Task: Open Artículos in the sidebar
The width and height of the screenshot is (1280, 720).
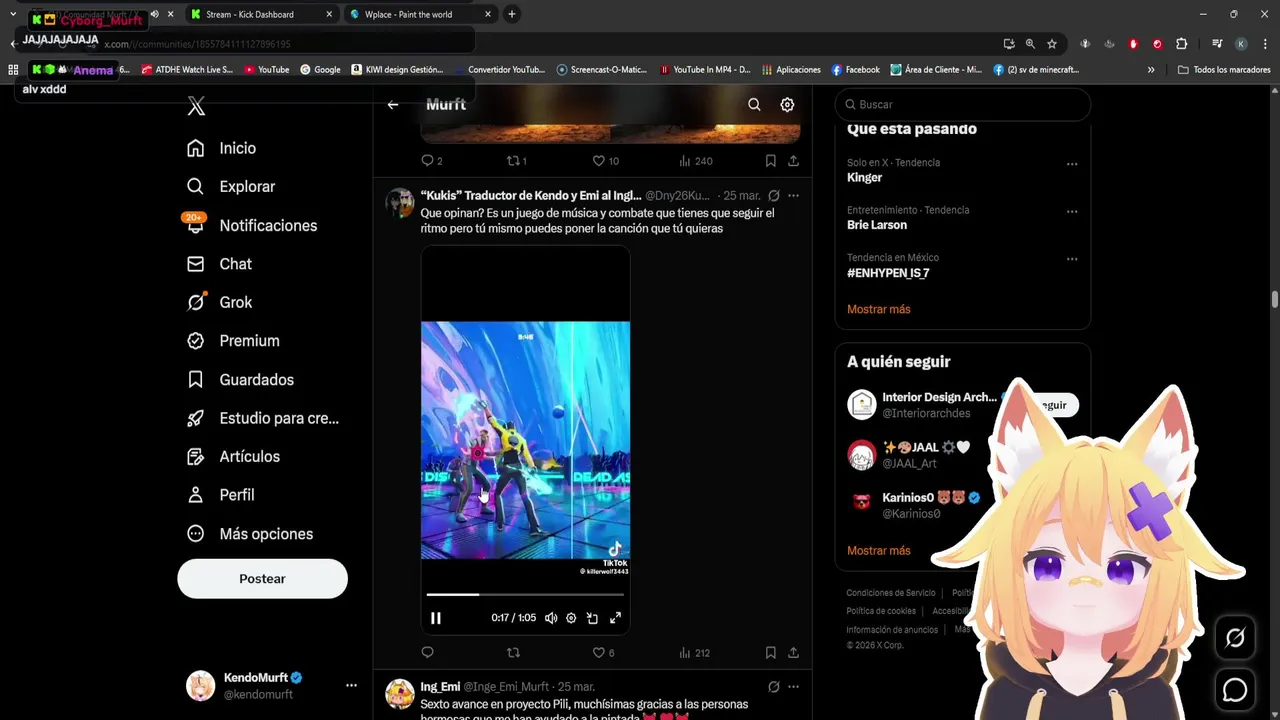Action: [x=234, y=457]
